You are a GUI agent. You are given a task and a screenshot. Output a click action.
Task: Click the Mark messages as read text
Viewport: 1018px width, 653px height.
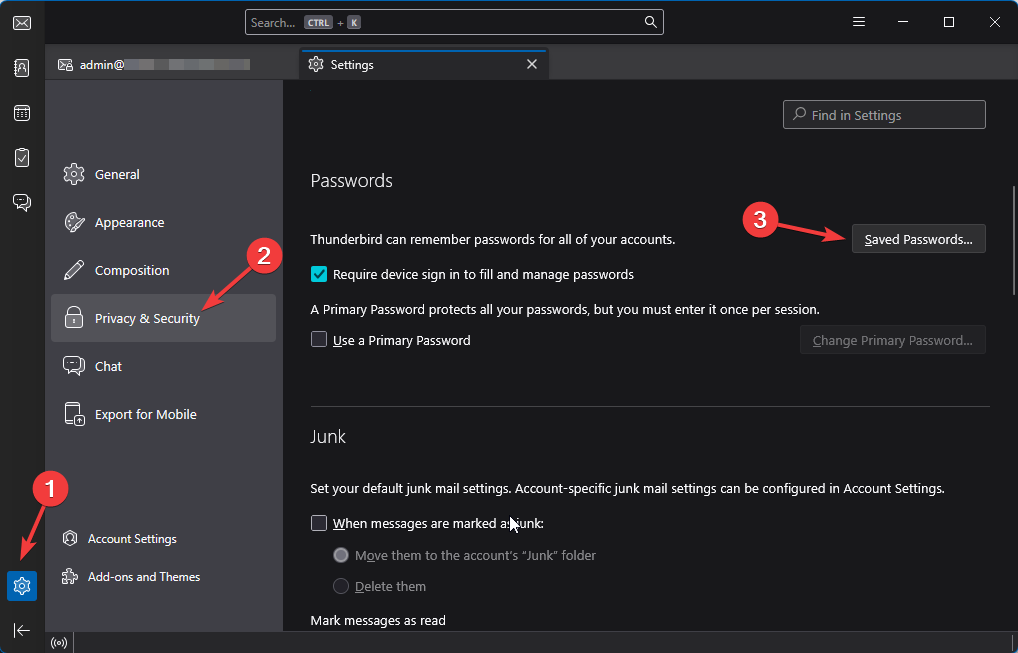pos(378,621)
